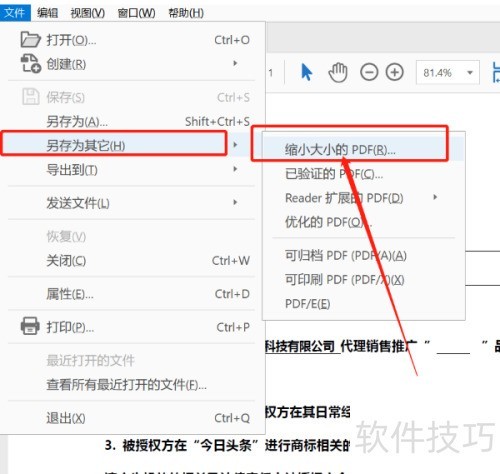
Task: Select the arrow selection tool
Action: [x=306, y=72]
